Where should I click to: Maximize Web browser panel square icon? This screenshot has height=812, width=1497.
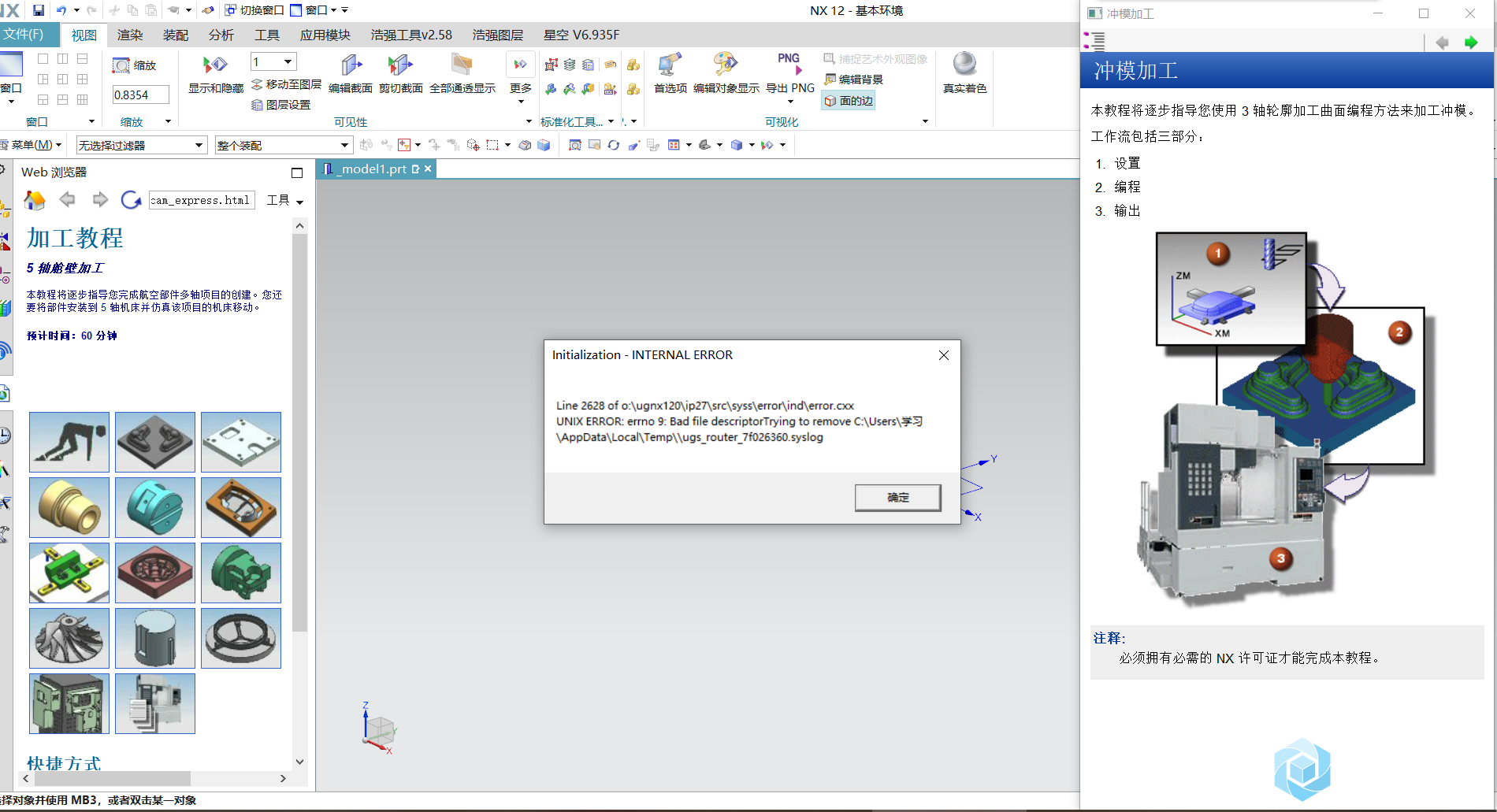pyautogui.click(x=297, y=172)
